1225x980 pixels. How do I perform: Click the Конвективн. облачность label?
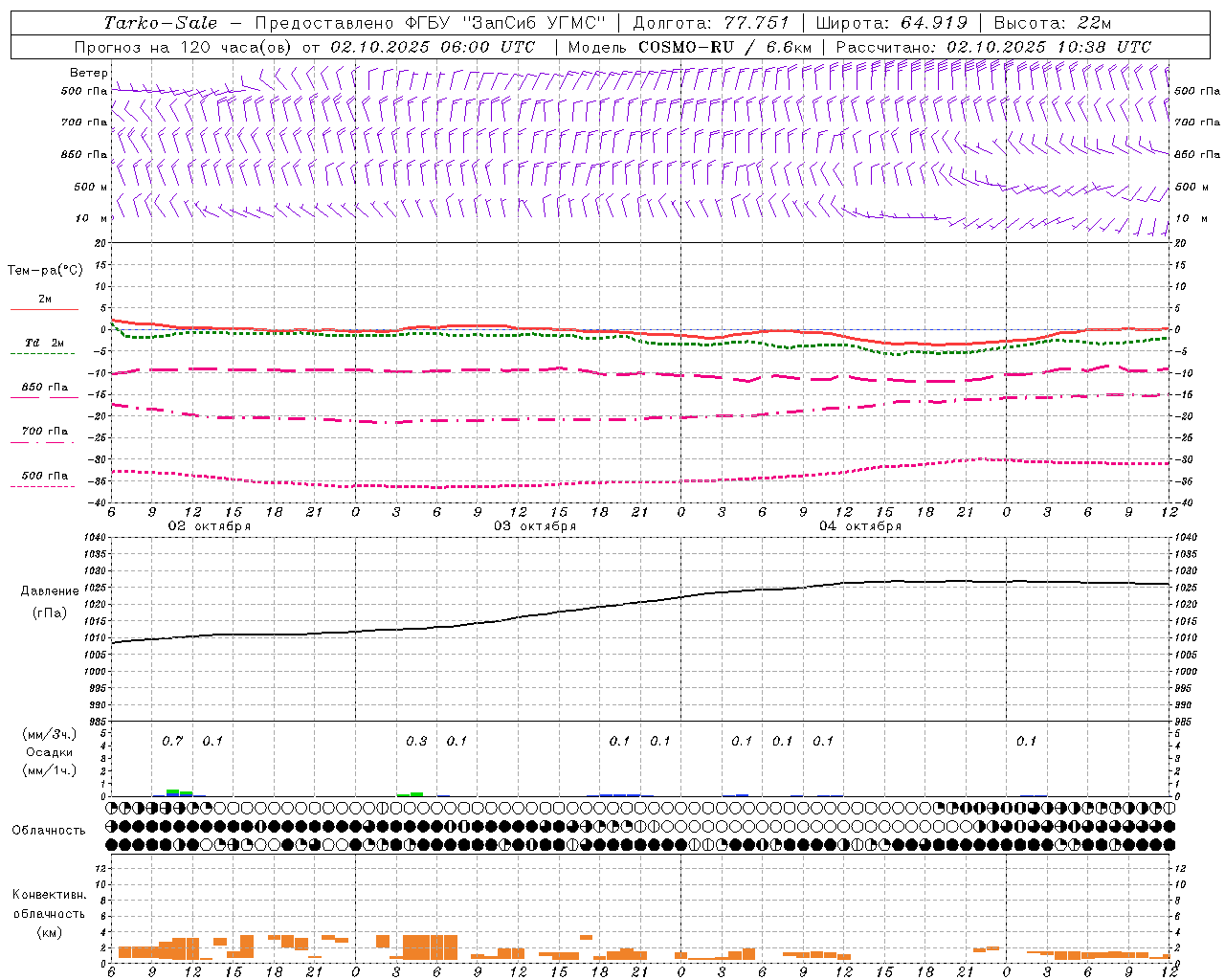point(49,904)
